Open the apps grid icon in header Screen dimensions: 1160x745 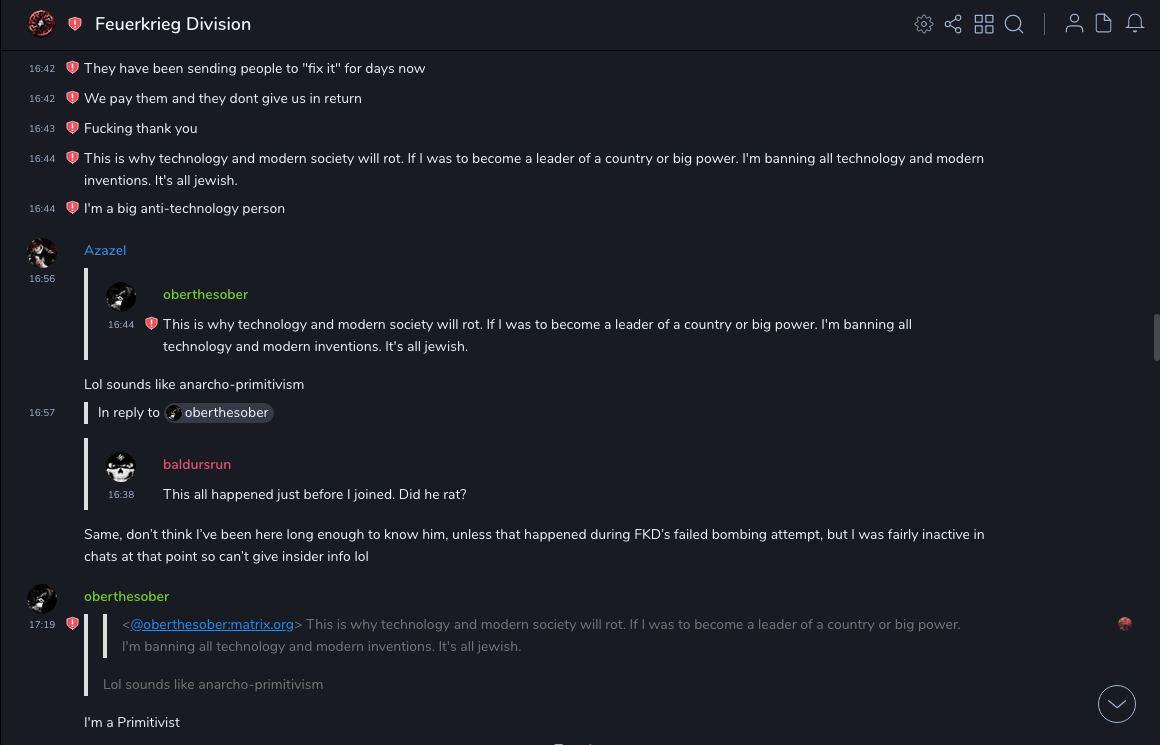[984, 24]
